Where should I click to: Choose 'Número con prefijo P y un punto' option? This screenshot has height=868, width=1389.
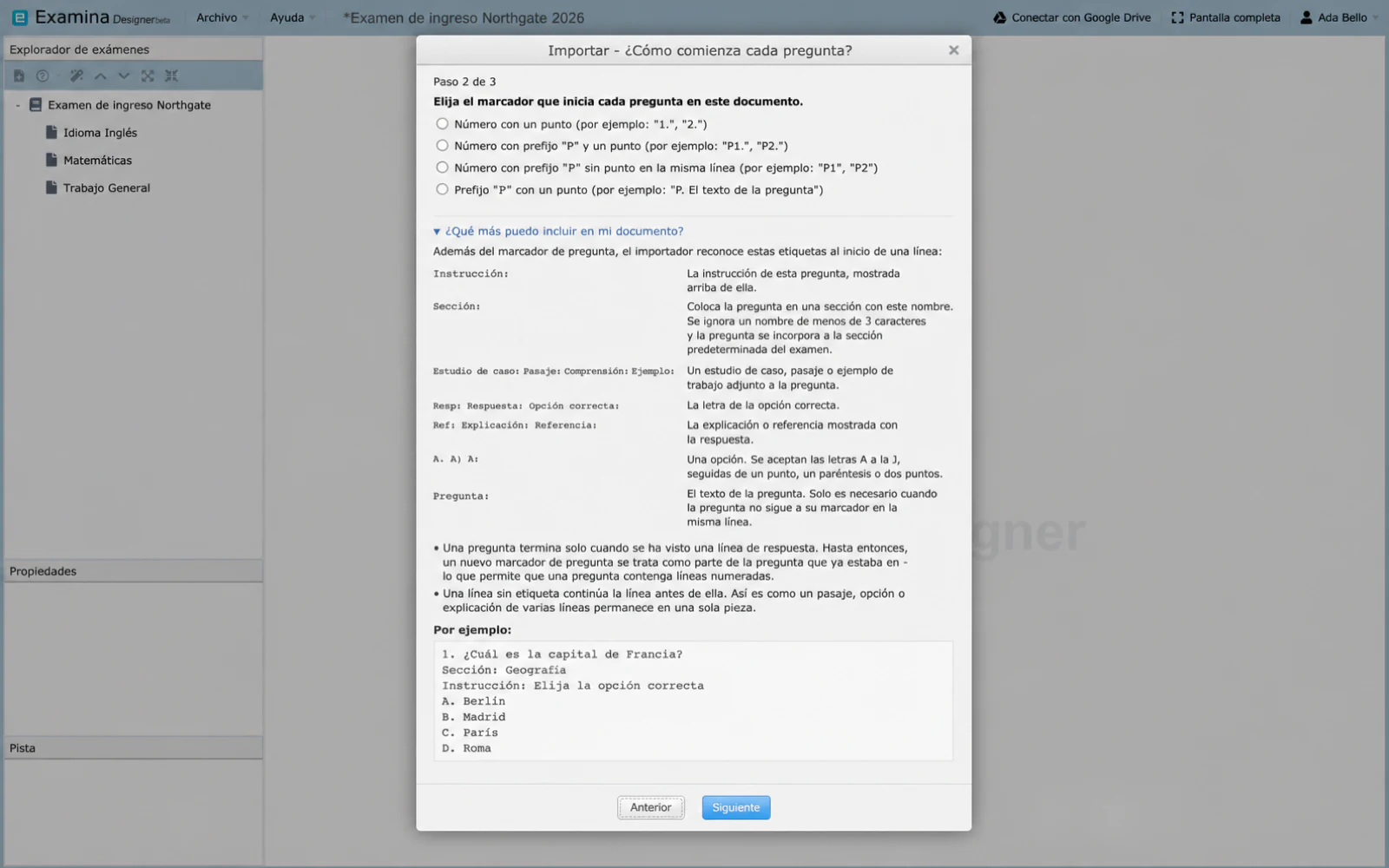pos(443,146)
